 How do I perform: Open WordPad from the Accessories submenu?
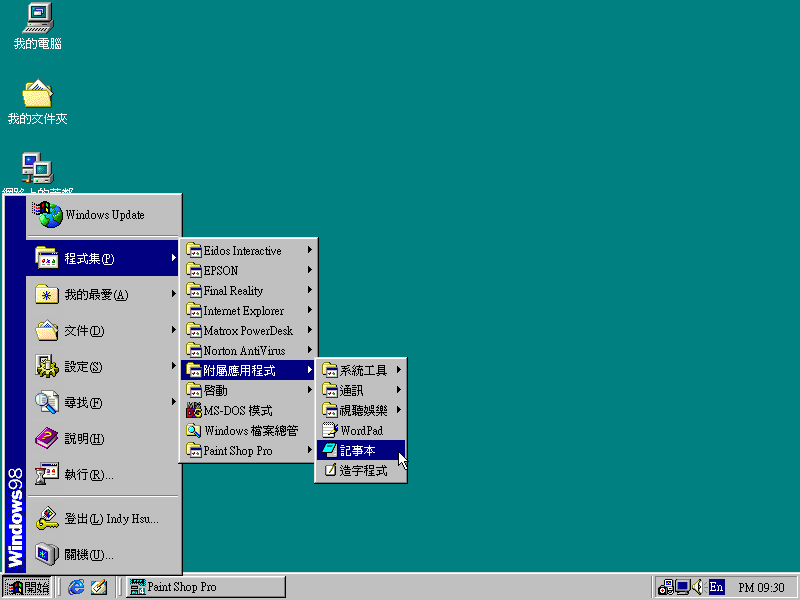point(360,431)
